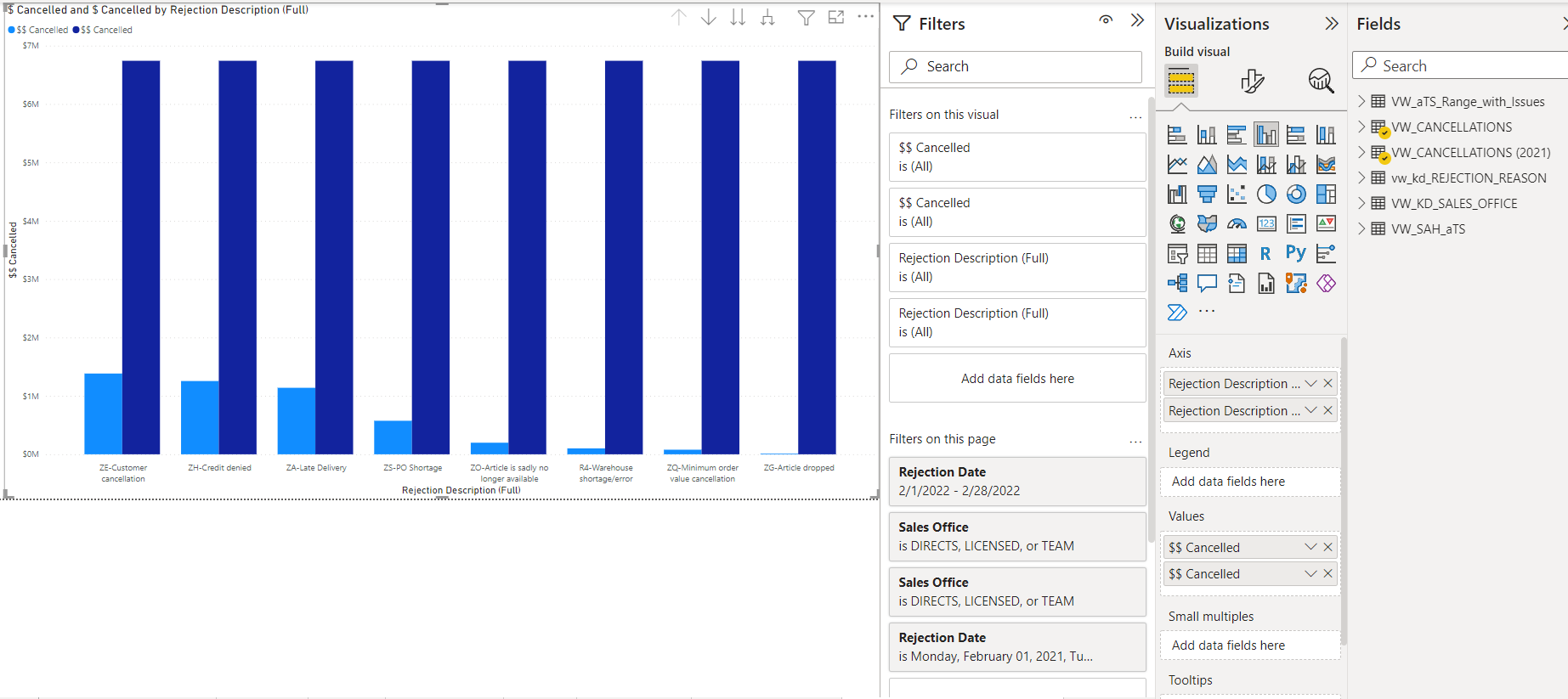Open Filters on this visual options menu
Screen dimensions: 1568x699
[1135, 117]
